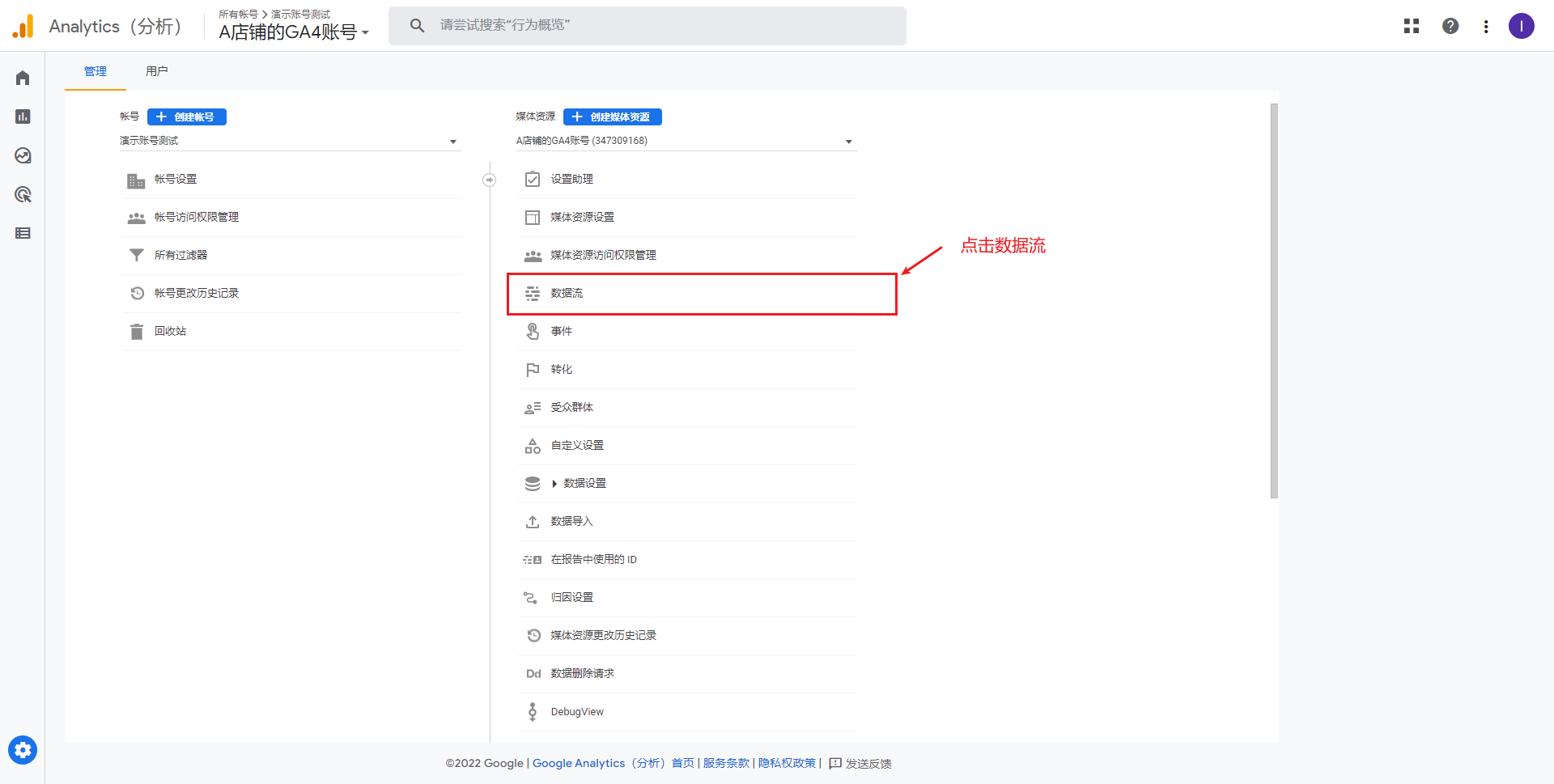This screenshot has width=1554, height=784.
Task: Open account switcher in header
Action: point(293,26)
